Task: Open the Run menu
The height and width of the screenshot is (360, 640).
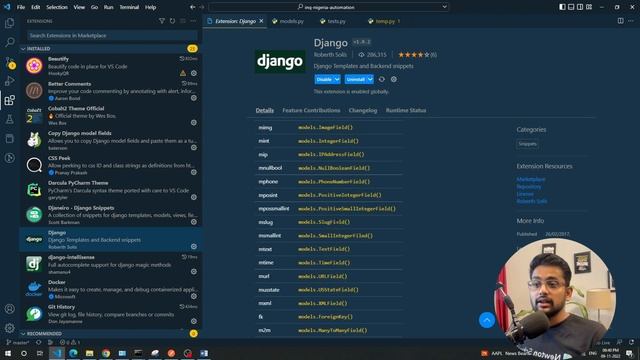Action: pyautogui.click(x=108, y=7)
